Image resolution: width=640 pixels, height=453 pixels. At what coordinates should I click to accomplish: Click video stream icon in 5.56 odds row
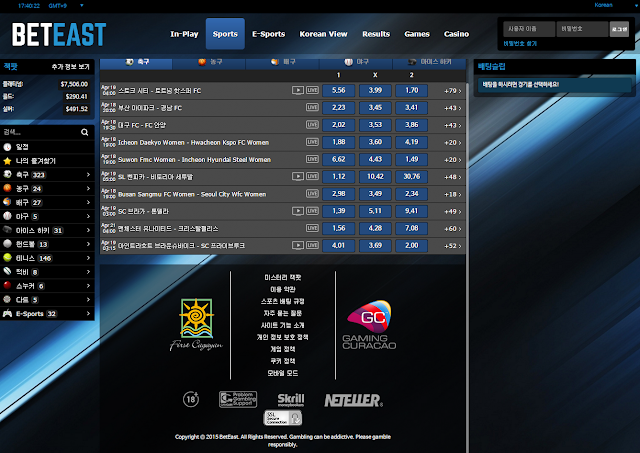[298, 90]
